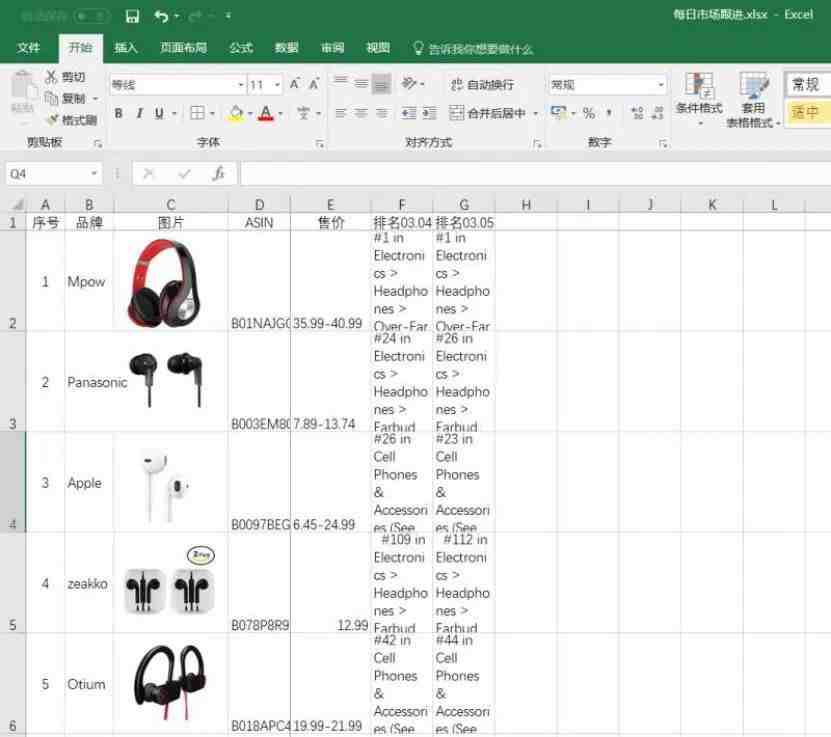Open the 文件 menu tab
The width and height of the screenshot is (831, 737).
pos(29,48)
